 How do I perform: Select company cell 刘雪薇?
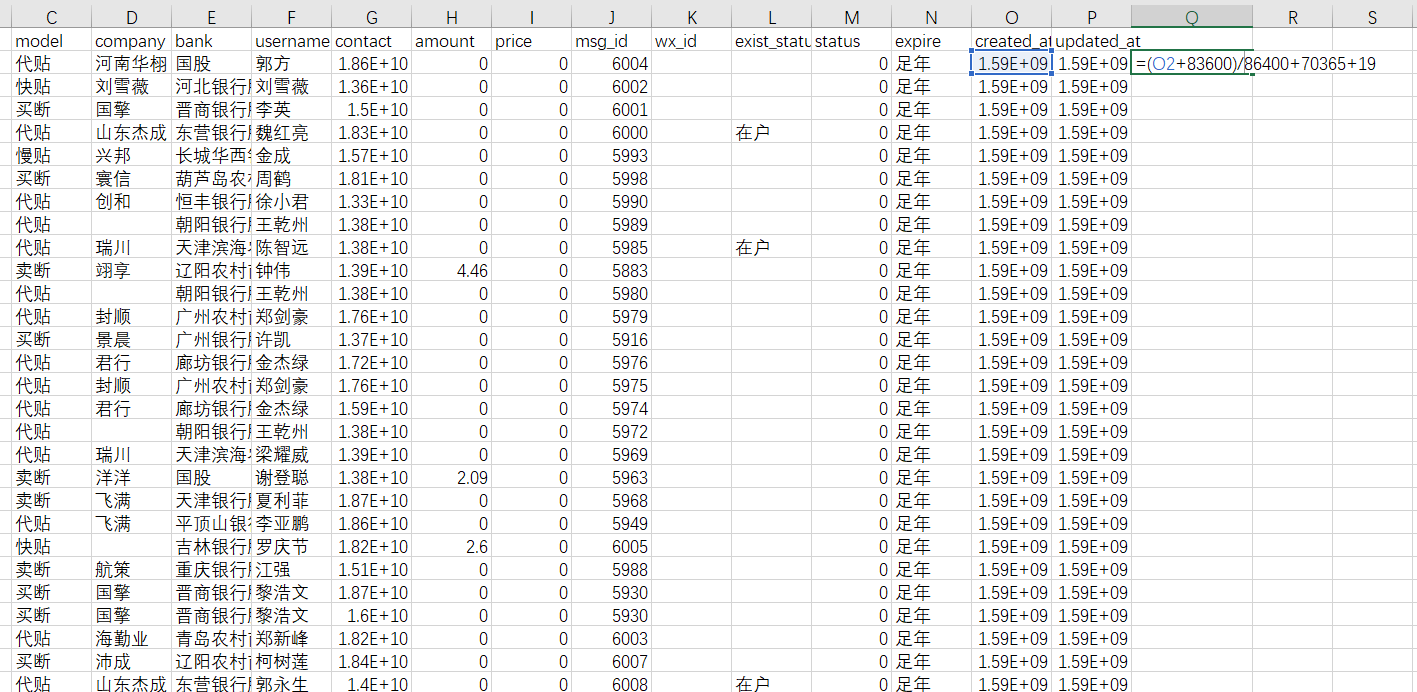tap(132, 87)
